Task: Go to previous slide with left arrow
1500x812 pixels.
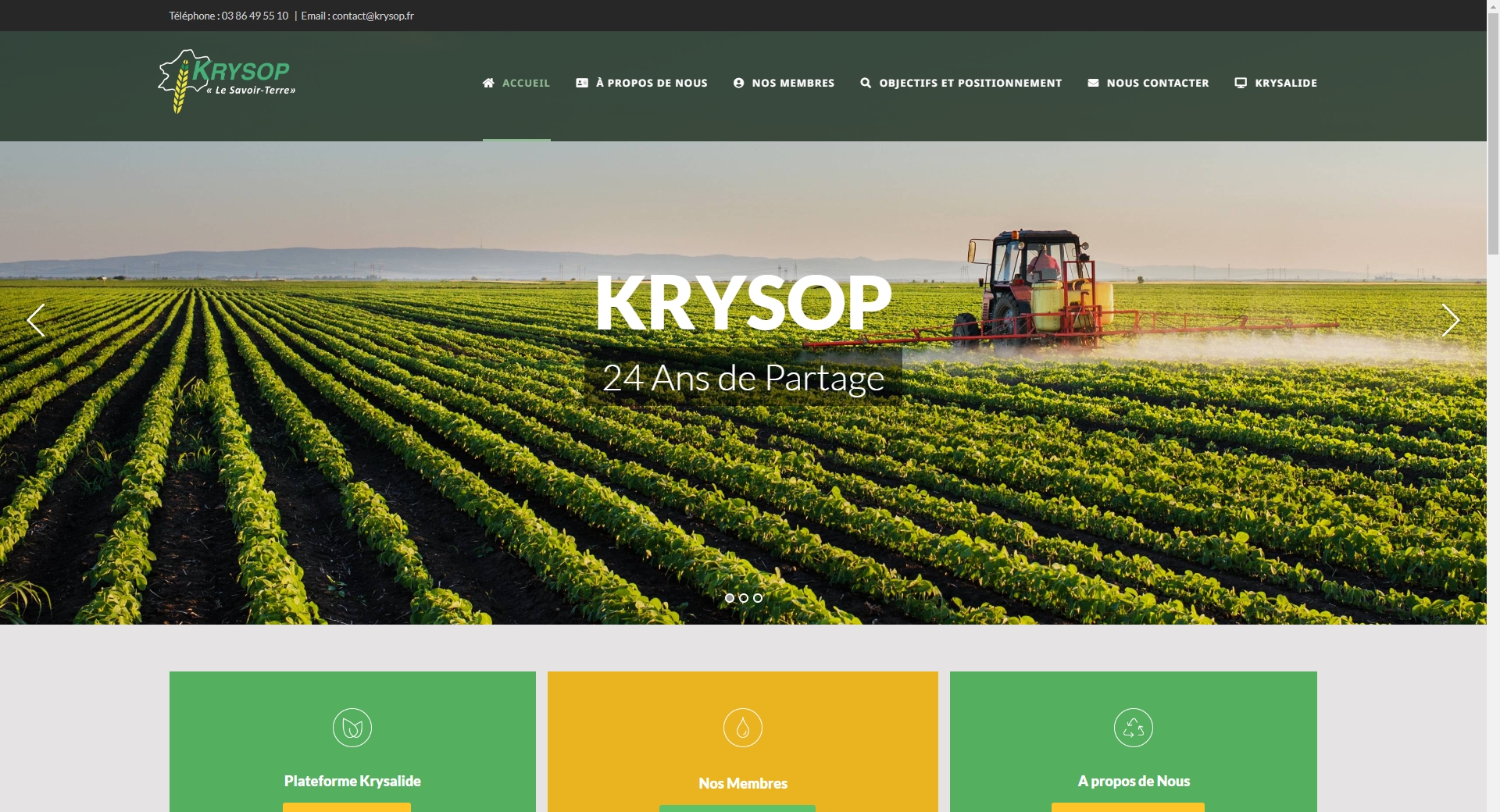Action: [x=36, y=320]
